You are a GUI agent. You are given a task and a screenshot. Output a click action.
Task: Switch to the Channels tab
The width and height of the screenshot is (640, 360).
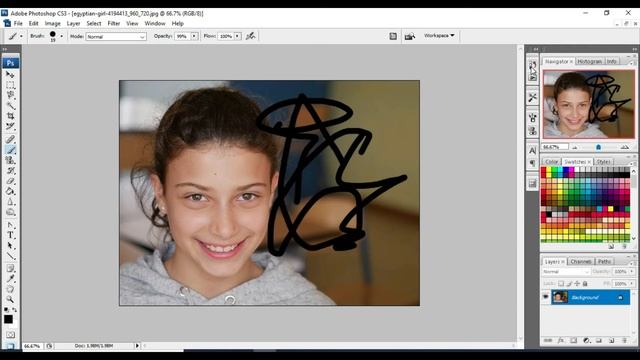[x=580, y=261]
